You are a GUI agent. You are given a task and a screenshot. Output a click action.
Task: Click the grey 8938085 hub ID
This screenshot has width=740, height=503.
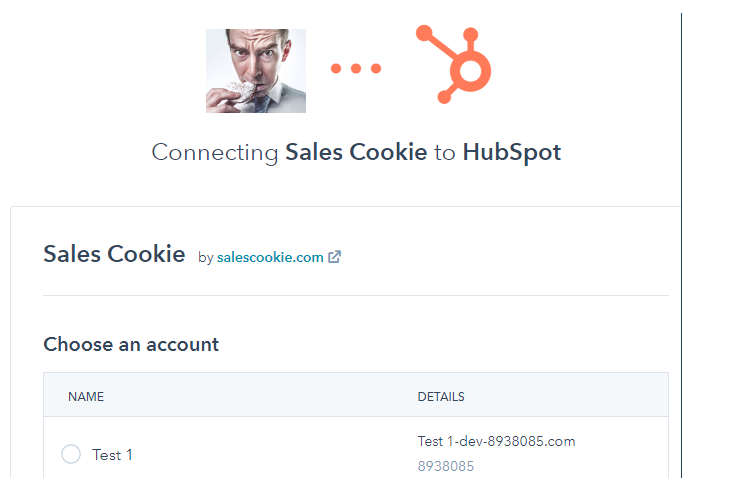click(446, 466)
